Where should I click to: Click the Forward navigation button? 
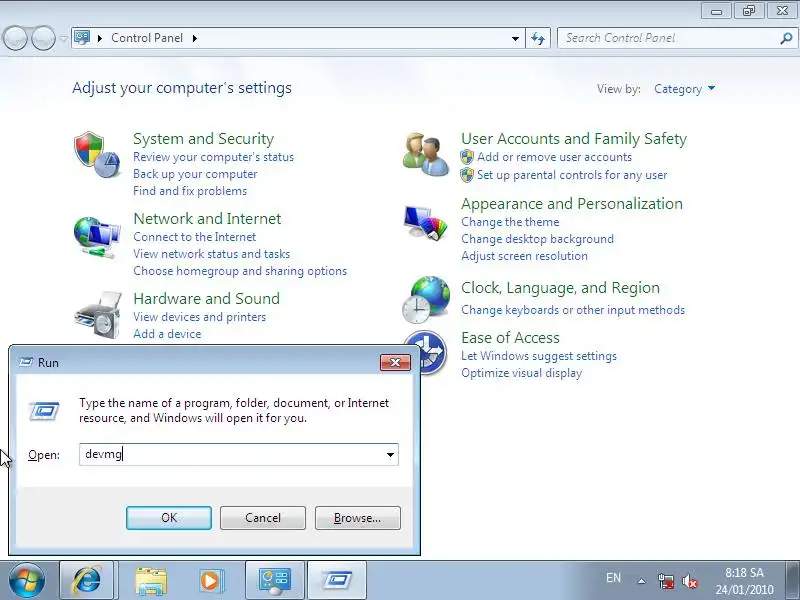(x=43, y=38)
